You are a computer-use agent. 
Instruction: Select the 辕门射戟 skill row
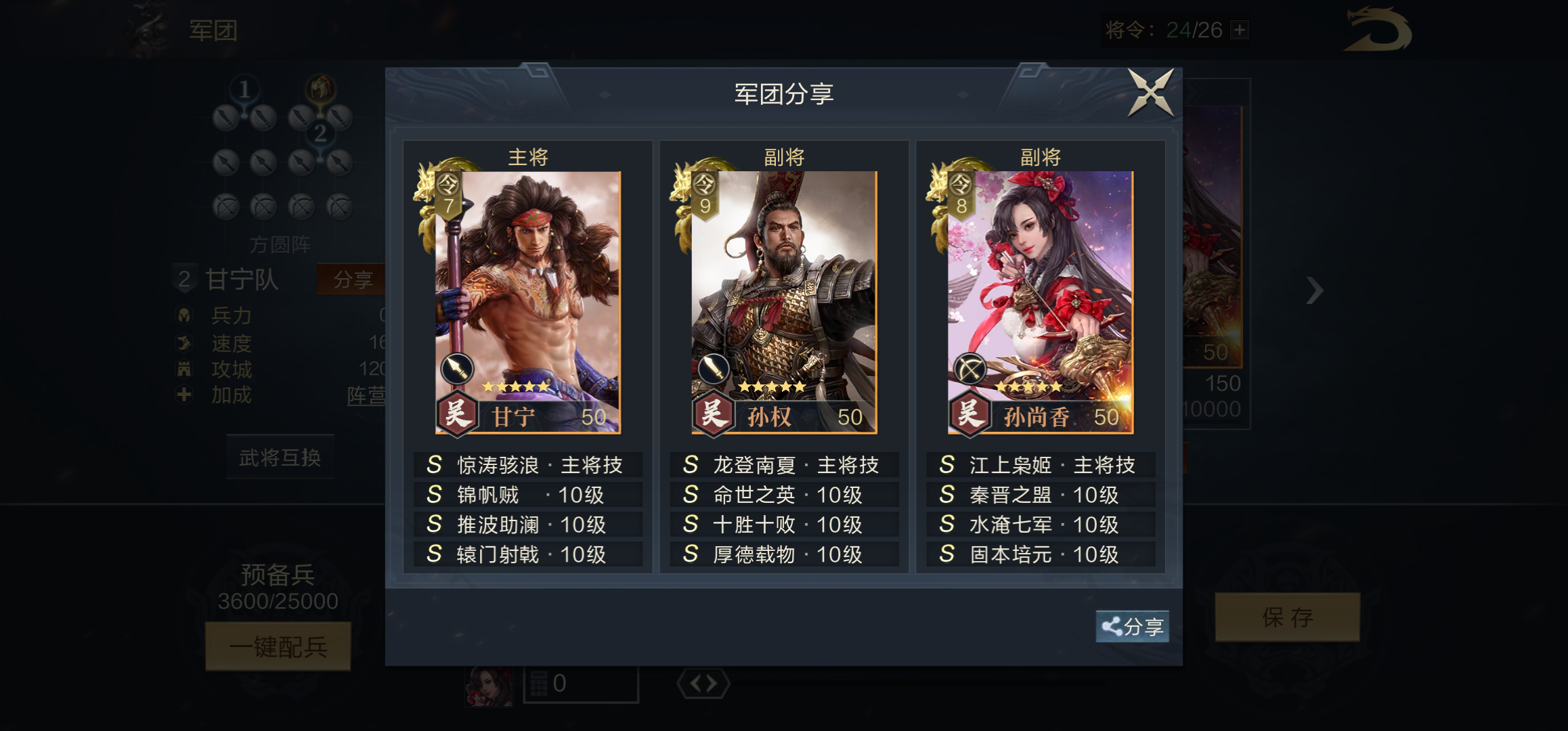528,554
